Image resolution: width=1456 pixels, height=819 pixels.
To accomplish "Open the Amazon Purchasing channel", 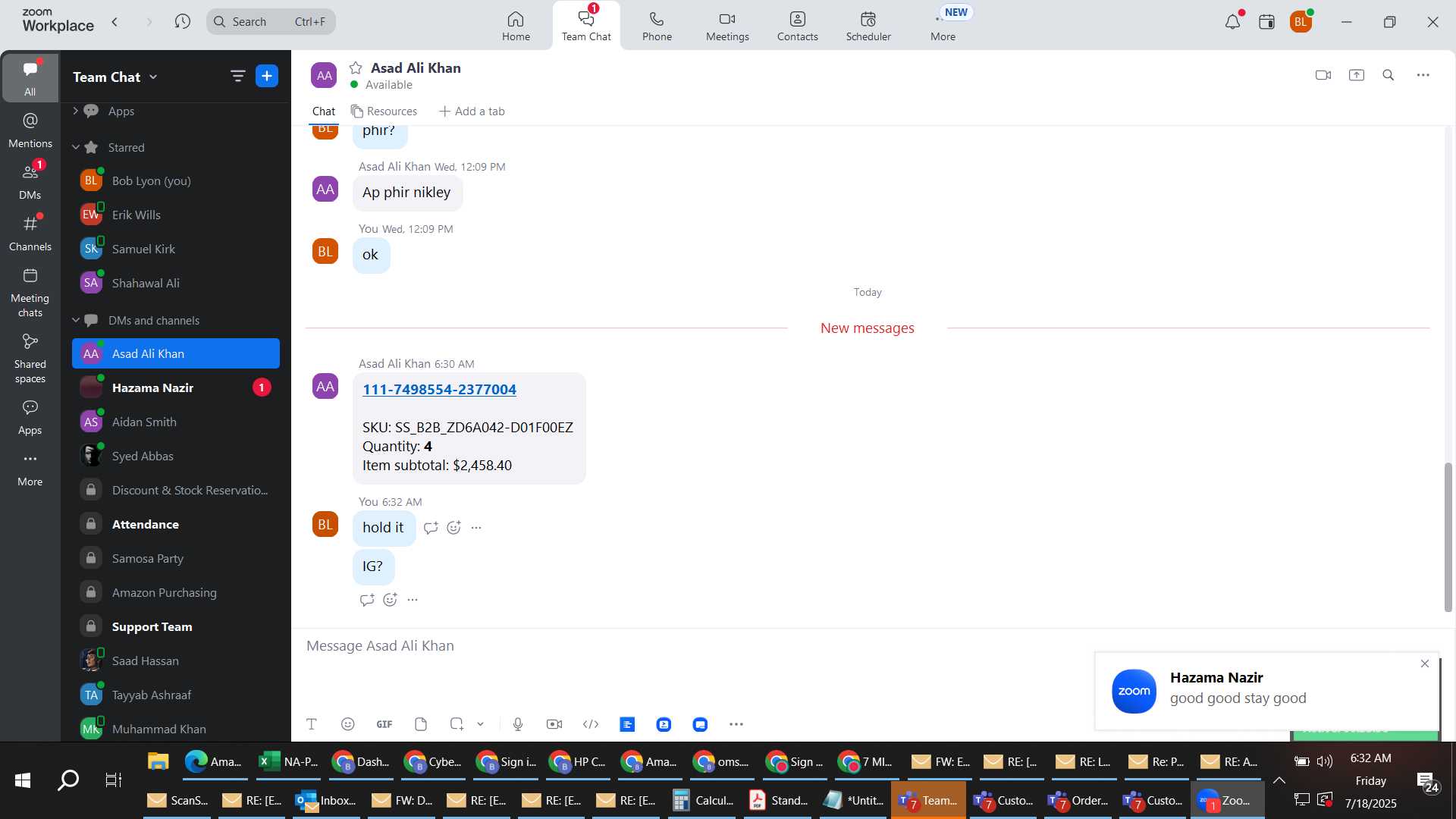I will (x=176, y=592).
